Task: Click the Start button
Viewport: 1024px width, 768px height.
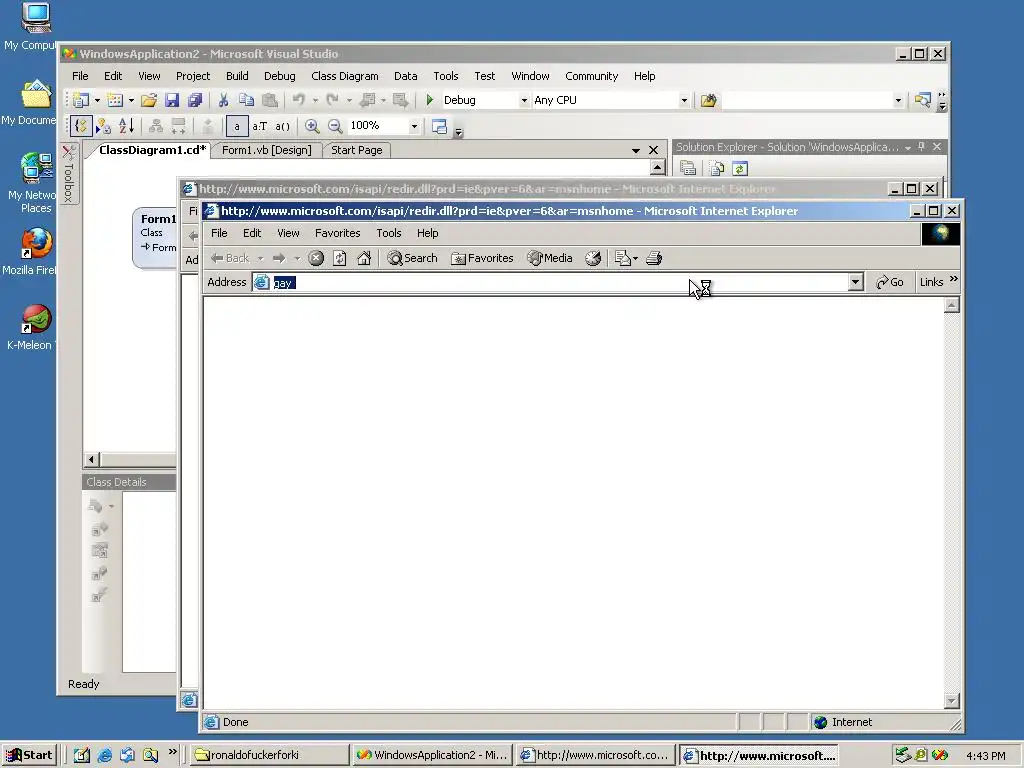Action: click(29, 756)
